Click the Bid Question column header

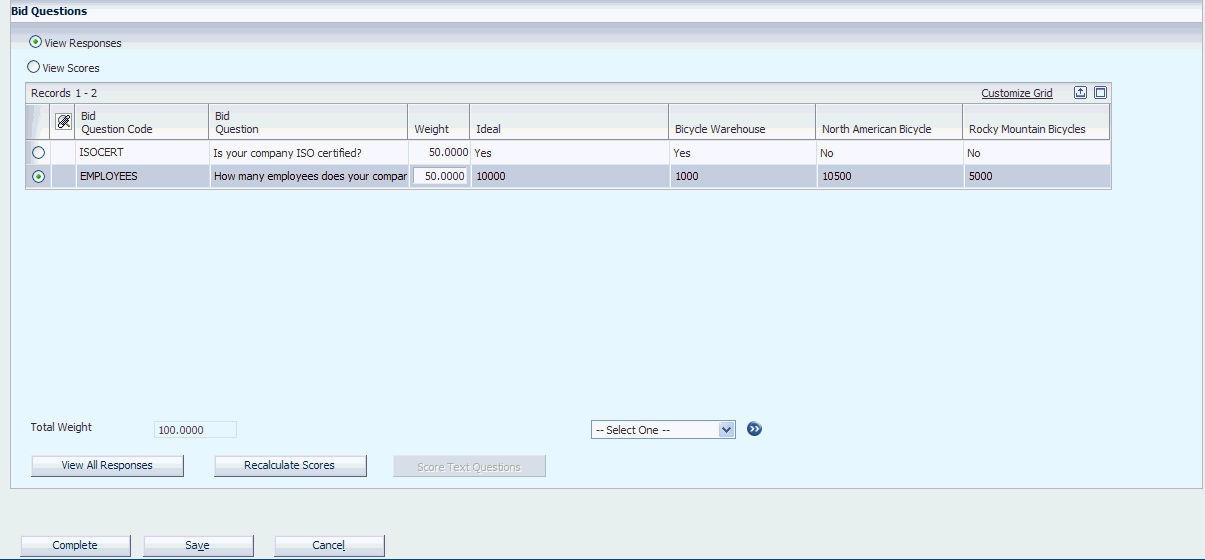click(308, 122)
